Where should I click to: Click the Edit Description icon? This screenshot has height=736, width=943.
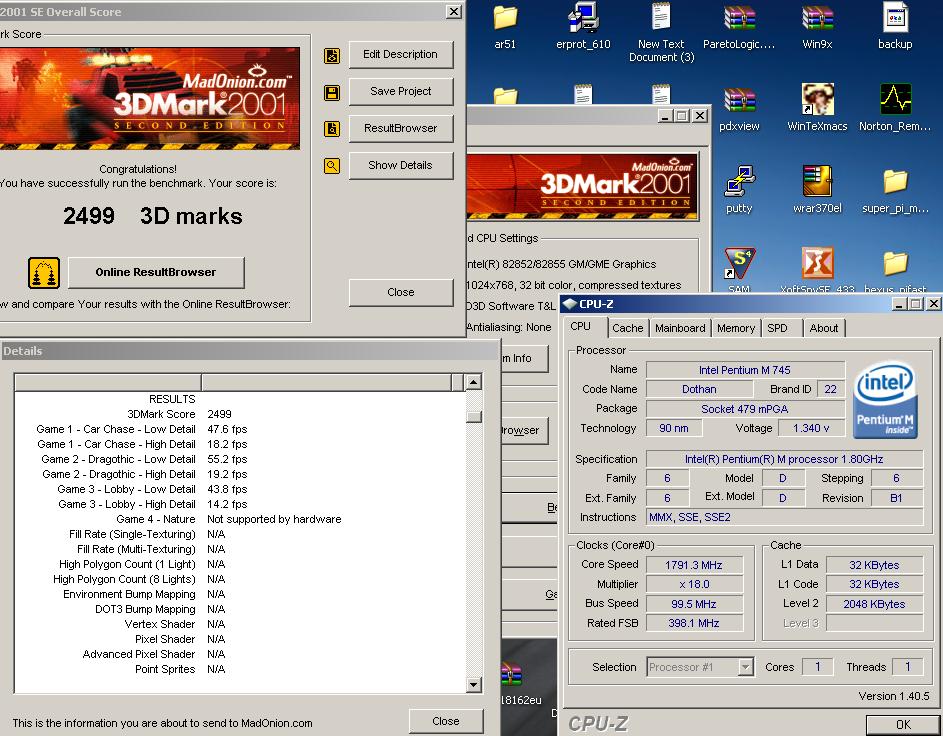pos(332,56)
